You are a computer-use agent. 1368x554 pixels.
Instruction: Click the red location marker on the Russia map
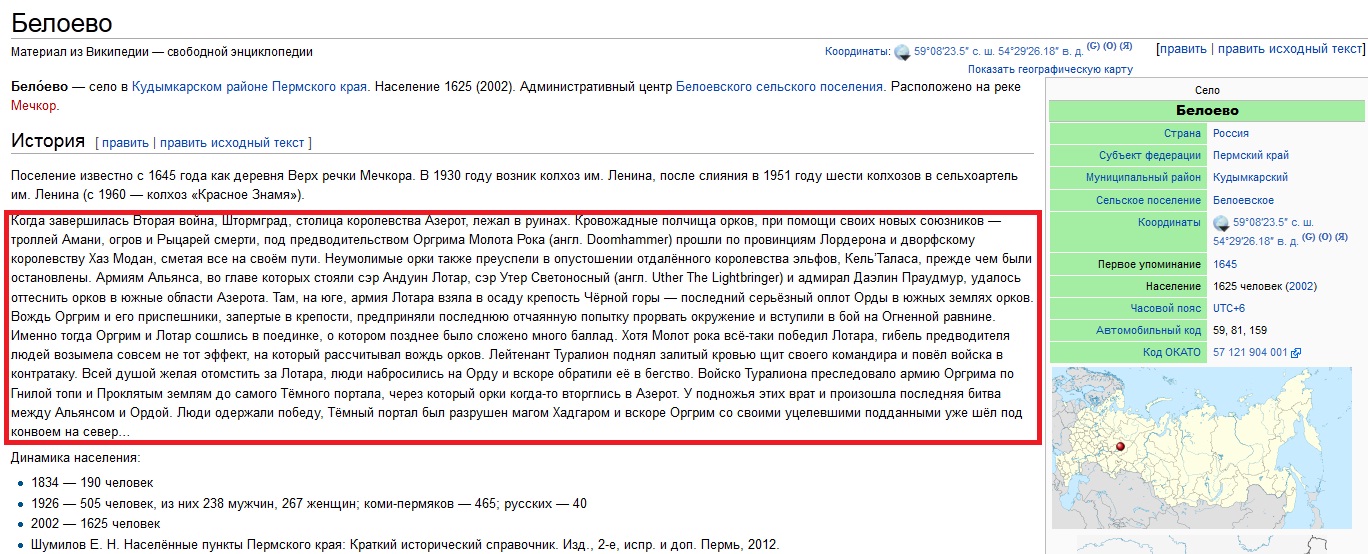1119,447
